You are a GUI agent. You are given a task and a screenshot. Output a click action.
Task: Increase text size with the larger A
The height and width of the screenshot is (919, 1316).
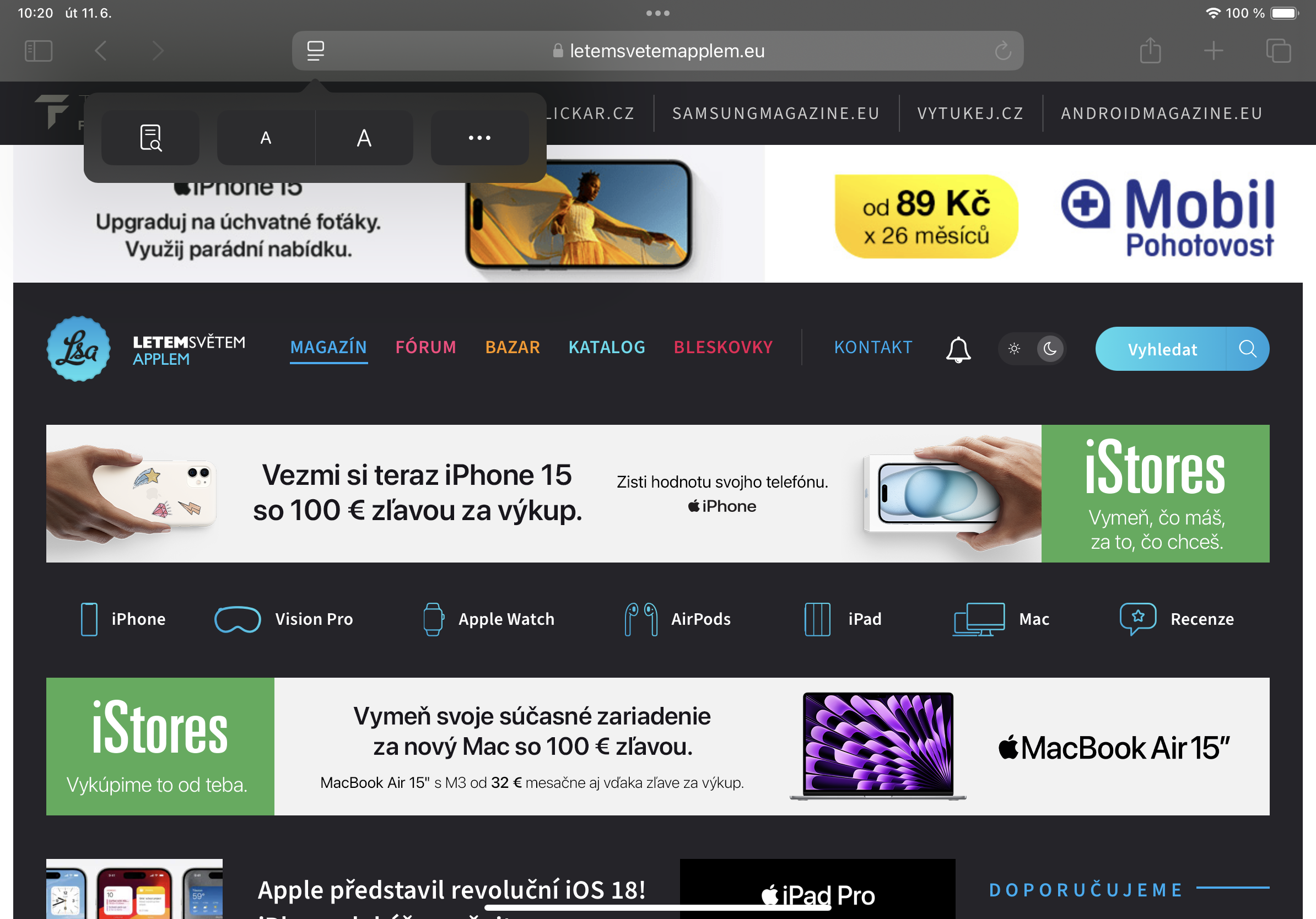(x=364, y=138)
